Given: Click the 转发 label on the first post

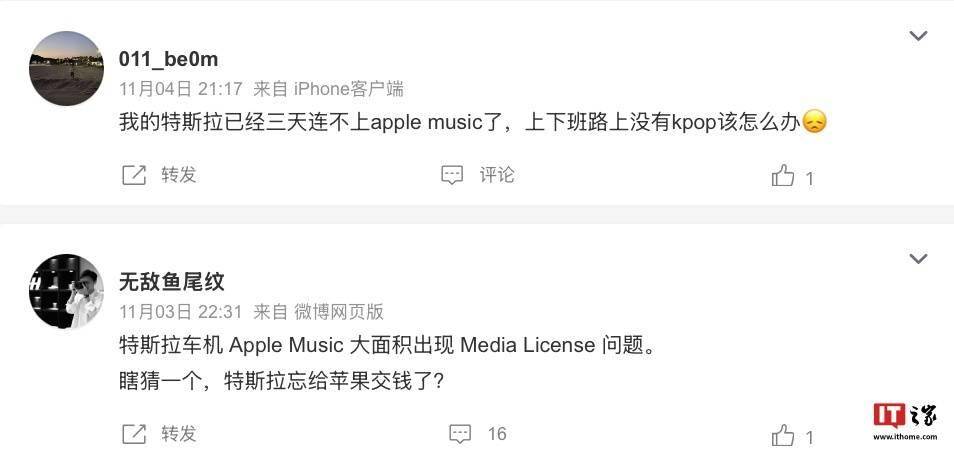Looking at the screenshot, I should [x=179, y=175].
